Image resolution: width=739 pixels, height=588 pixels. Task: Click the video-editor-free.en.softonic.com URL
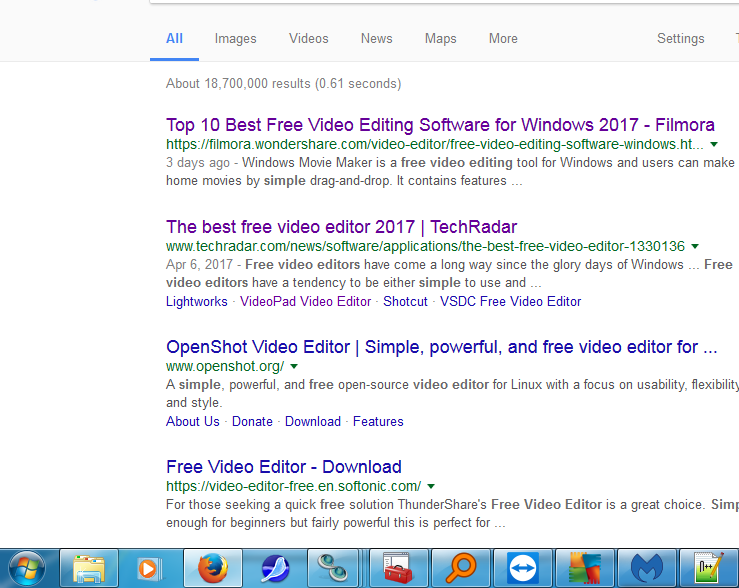tap(293, 486)
